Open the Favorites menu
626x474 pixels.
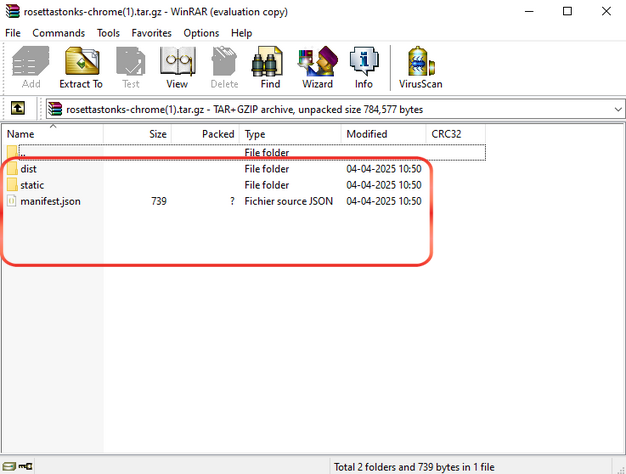(152, 33)
